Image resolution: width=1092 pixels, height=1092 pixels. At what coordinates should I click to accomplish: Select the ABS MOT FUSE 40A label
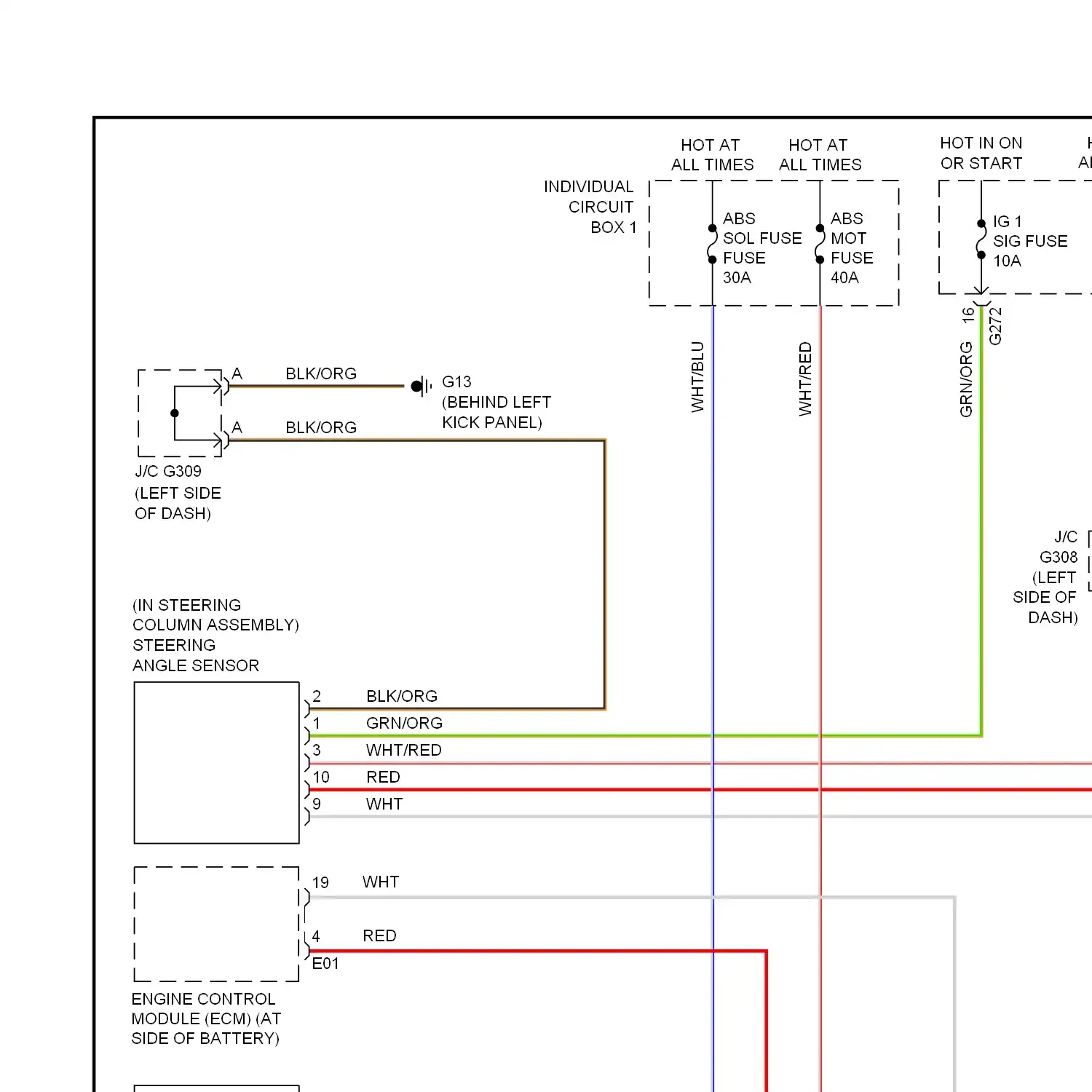(852, 248)
